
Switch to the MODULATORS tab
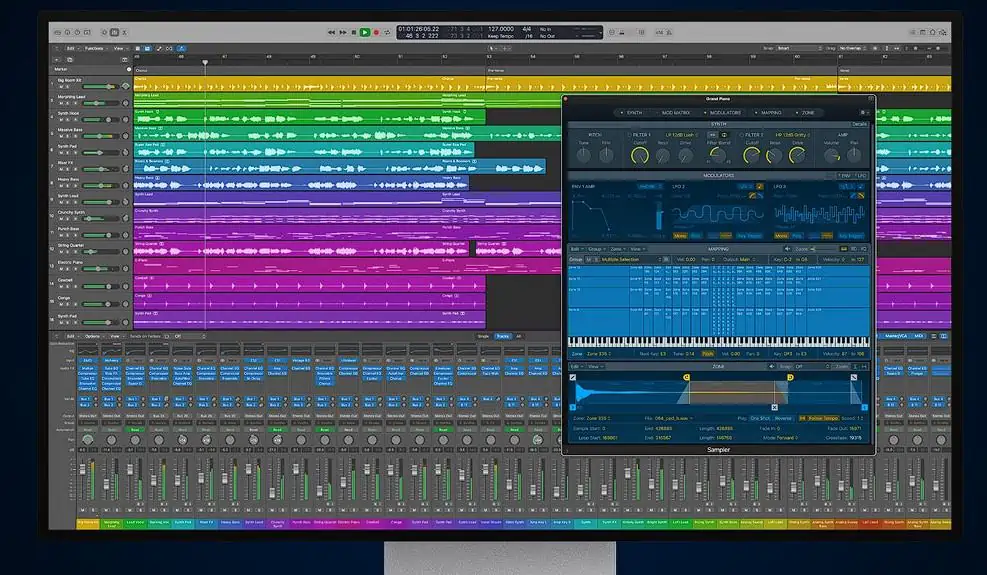tap(723, 113)
